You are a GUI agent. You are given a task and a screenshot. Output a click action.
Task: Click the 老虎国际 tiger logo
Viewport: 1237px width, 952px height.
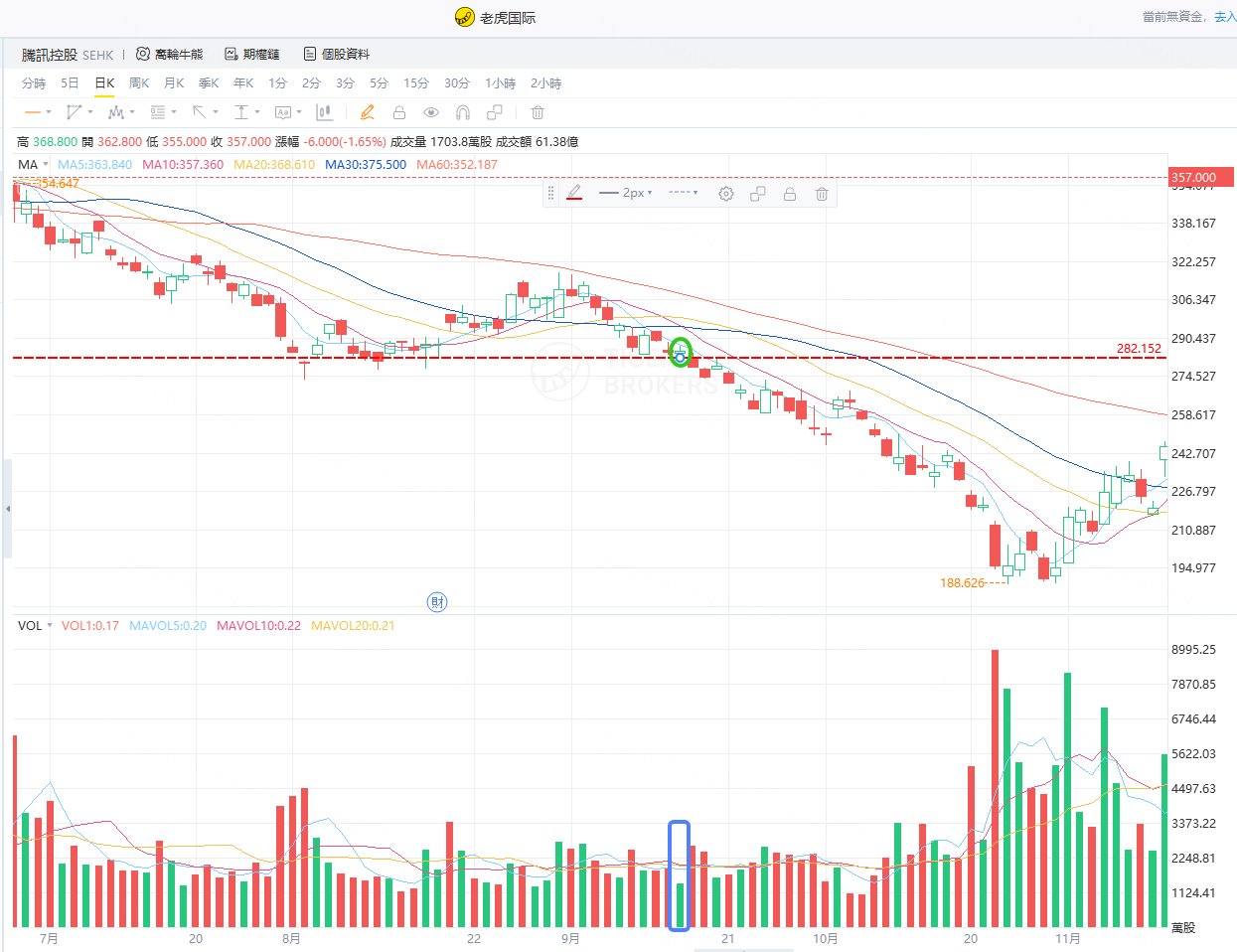[x=464, y=17]
